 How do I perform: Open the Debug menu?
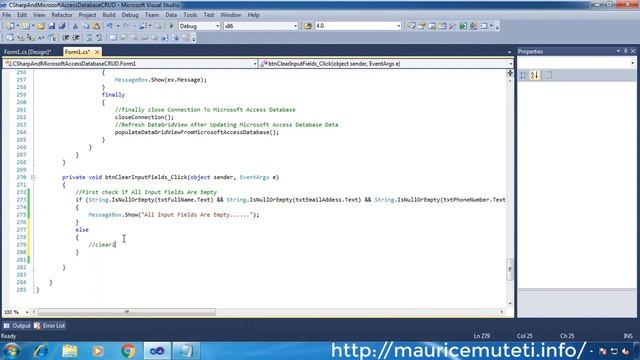point(130,15)
